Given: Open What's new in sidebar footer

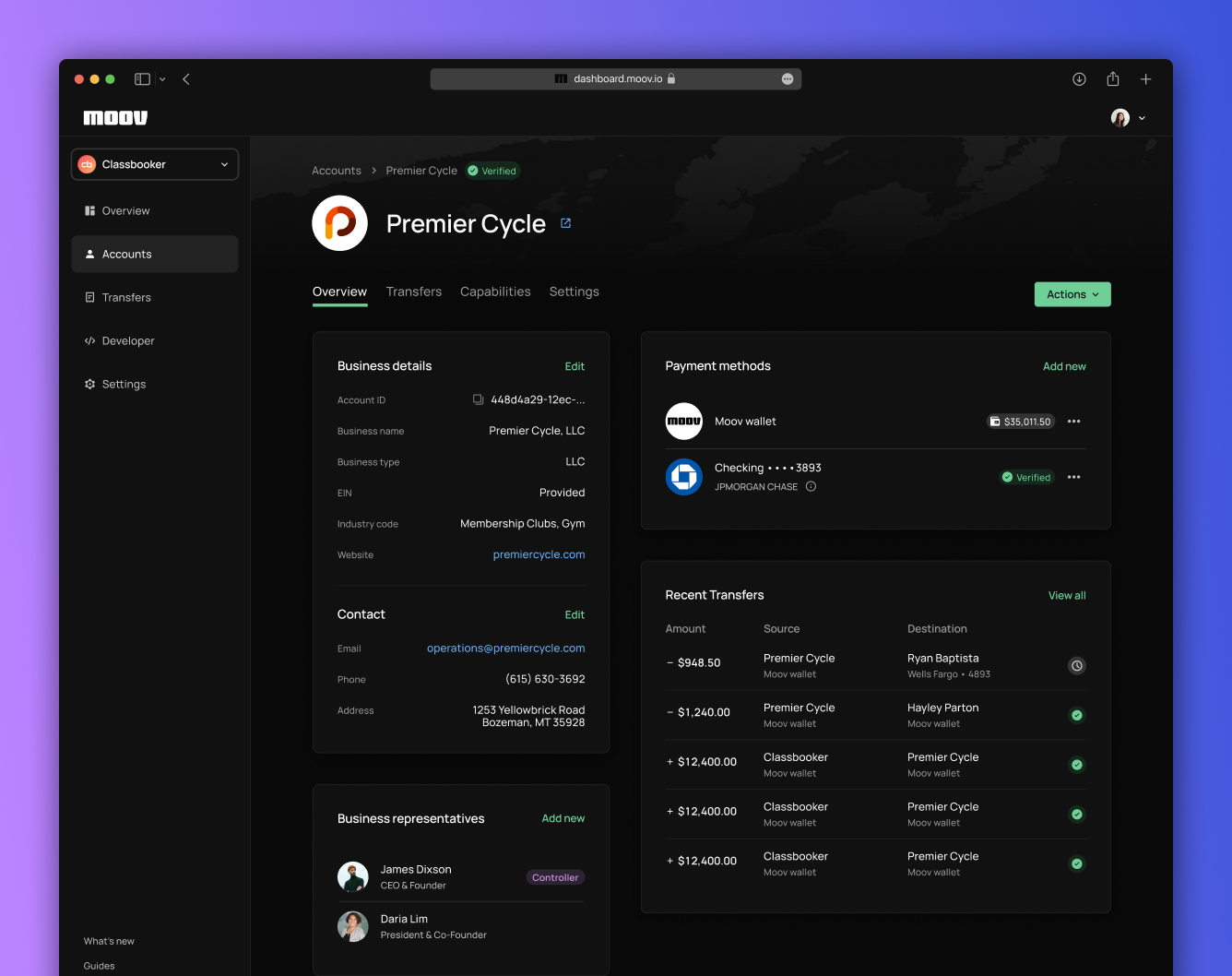Looking at the screenshot, I should 109,941.
